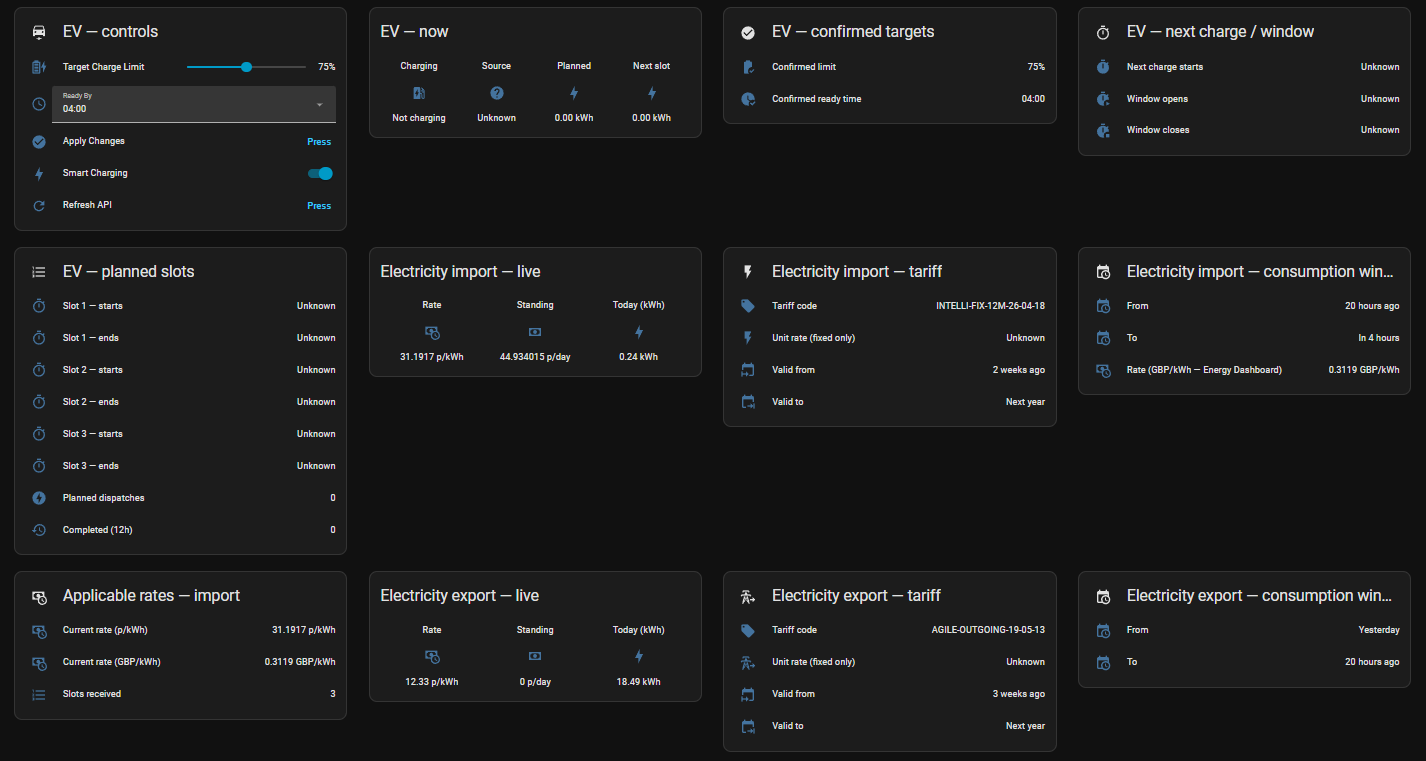Viewport: 1426px width, 761px height.
Task: Click the timer icon beside Slot 1 — starts
Action: click(x=39, y=306)
